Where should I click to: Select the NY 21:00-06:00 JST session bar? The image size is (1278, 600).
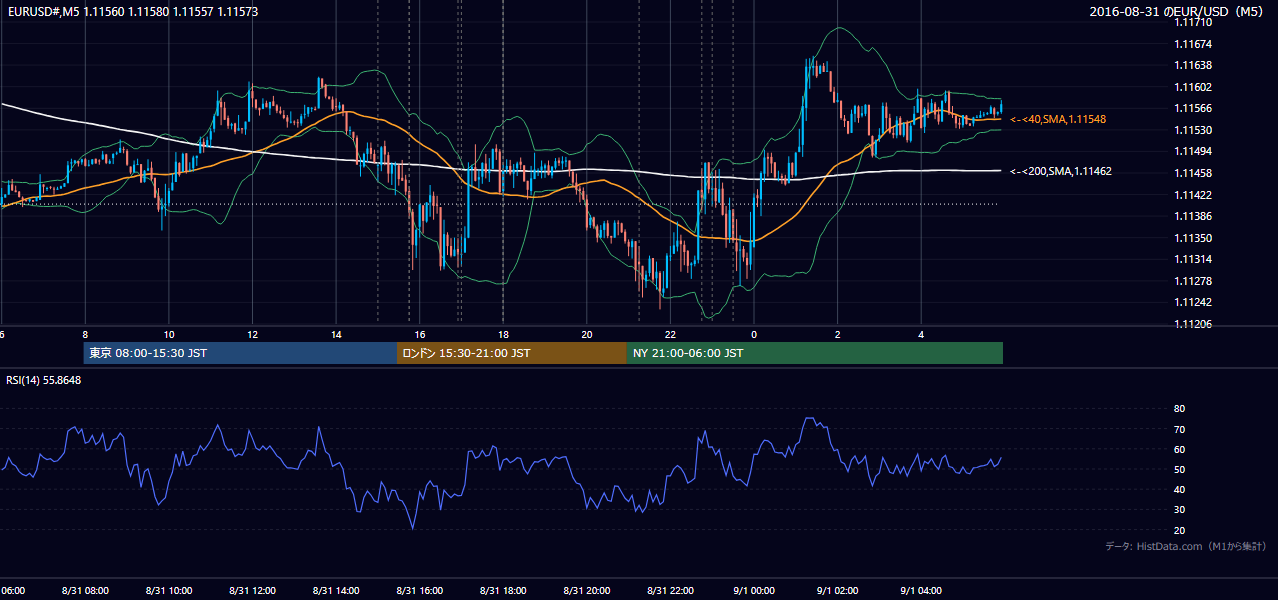click(815, 353)
